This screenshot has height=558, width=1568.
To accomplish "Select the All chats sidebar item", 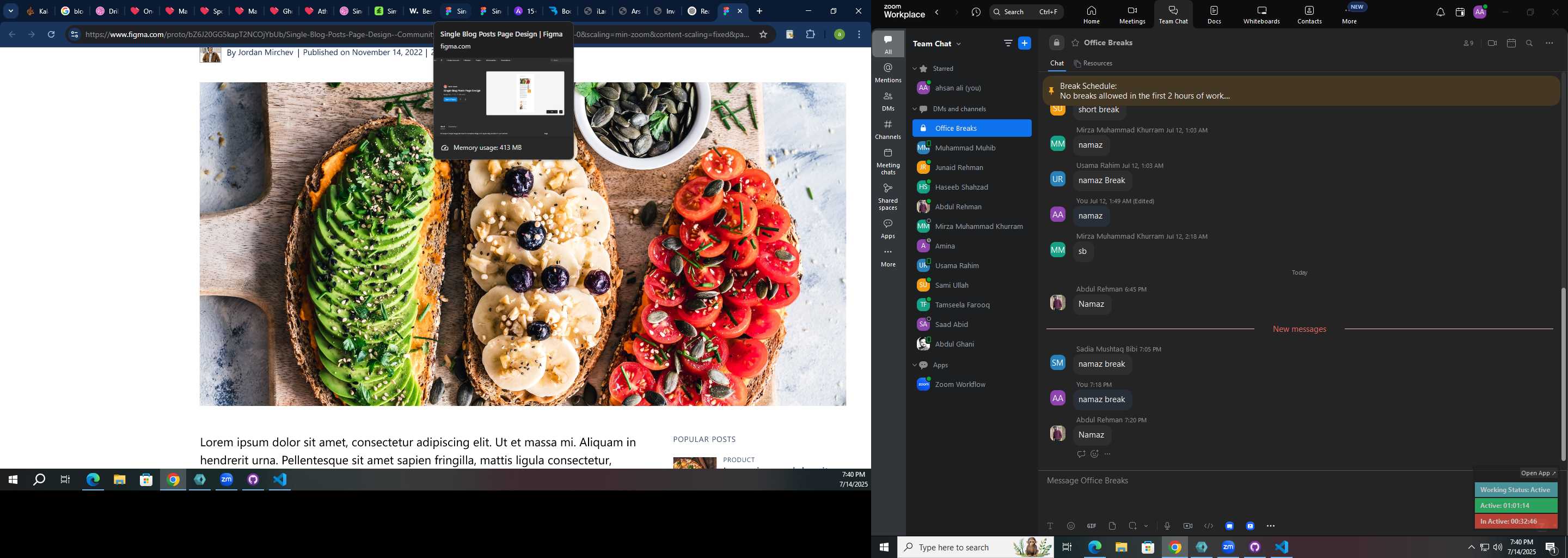I will point(888,44).
